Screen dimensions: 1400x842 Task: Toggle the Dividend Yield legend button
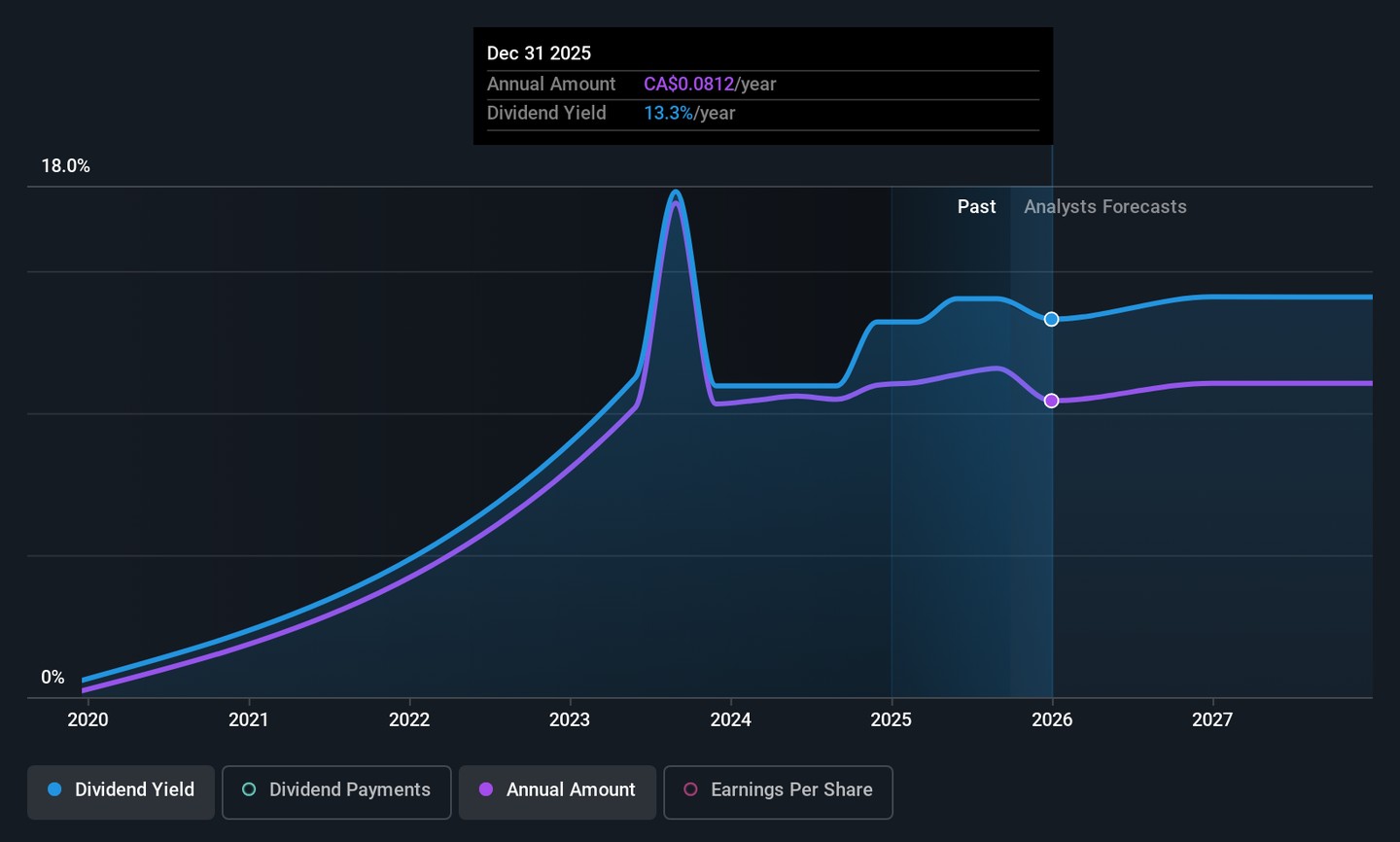(x=121, y=790)
